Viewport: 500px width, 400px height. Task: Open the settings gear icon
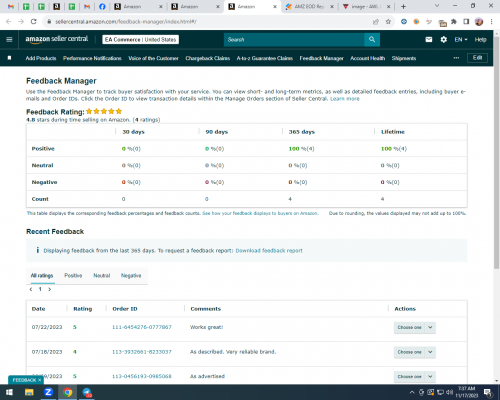(443, 40)
